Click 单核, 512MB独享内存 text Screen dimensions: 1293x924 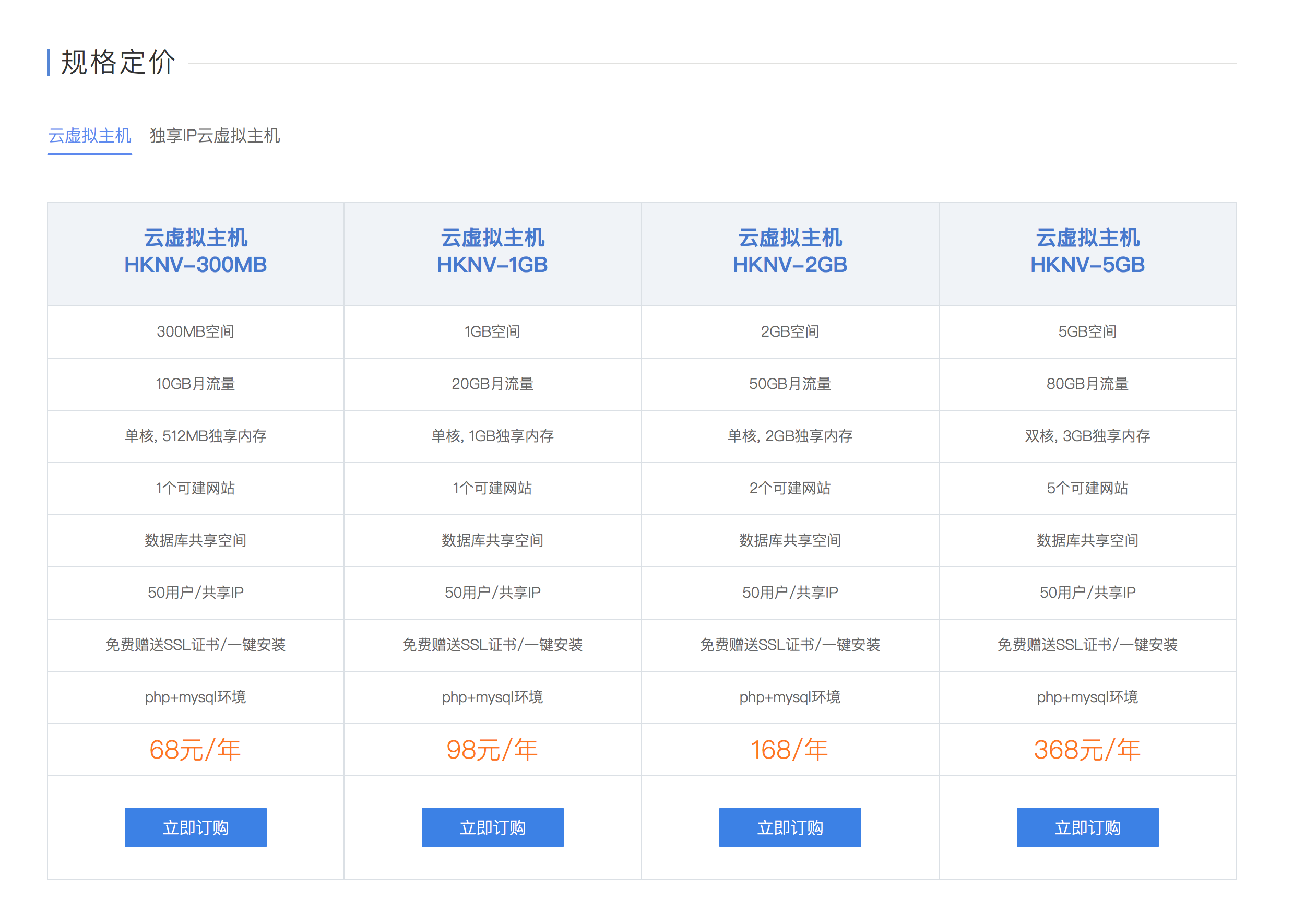(195, 436)
